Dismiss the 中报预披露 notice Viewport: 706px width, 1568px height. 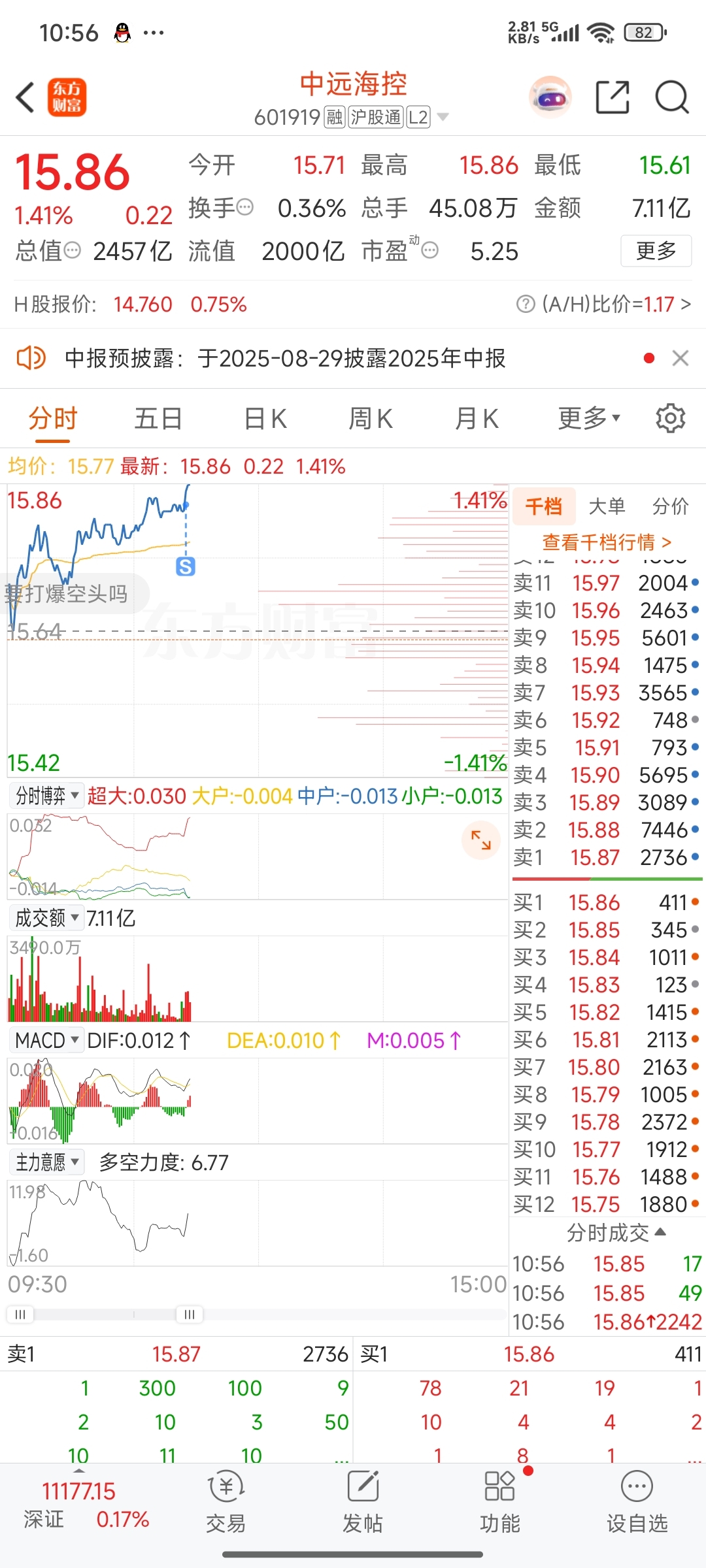[681, 358]
